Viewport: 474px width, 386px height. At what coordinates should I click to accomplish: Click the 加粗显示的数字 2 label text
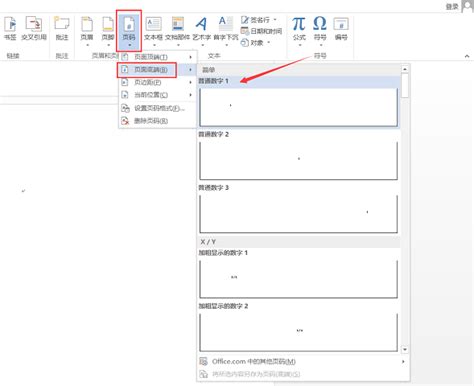pyautogui.click(x=223, y=306)
